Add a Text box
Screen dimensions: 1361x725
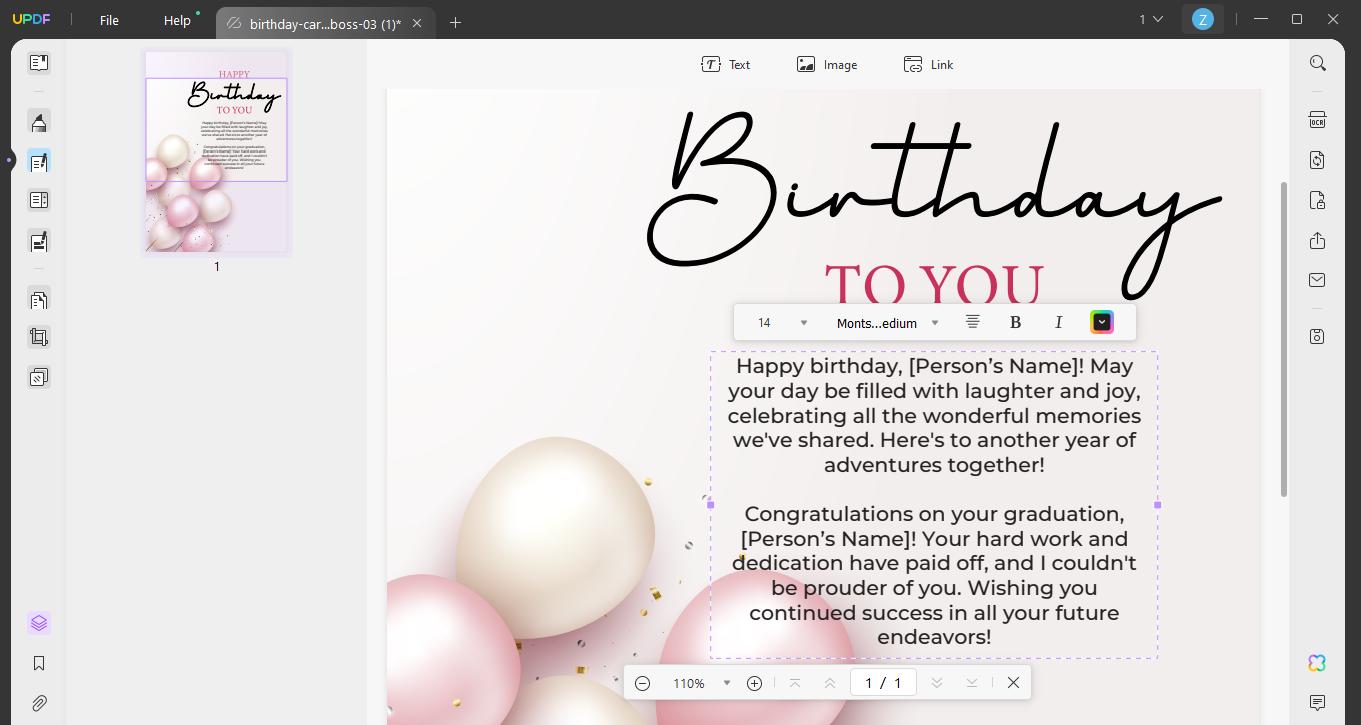pos(726,64)
